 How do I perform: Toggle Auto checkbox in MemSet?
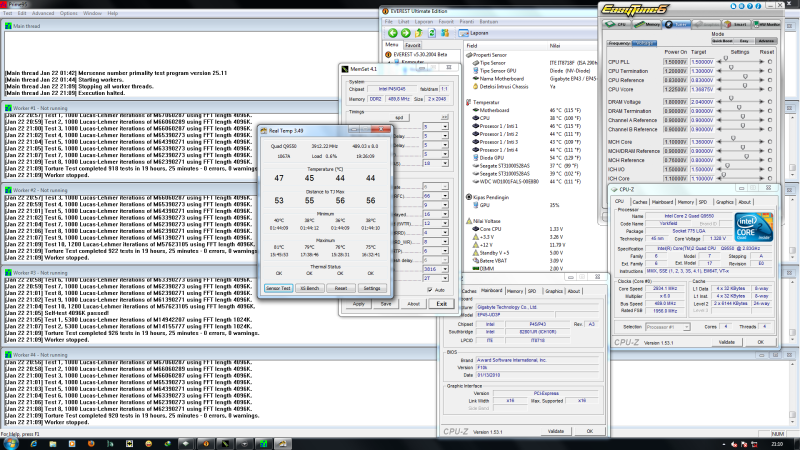click(430, 290)
